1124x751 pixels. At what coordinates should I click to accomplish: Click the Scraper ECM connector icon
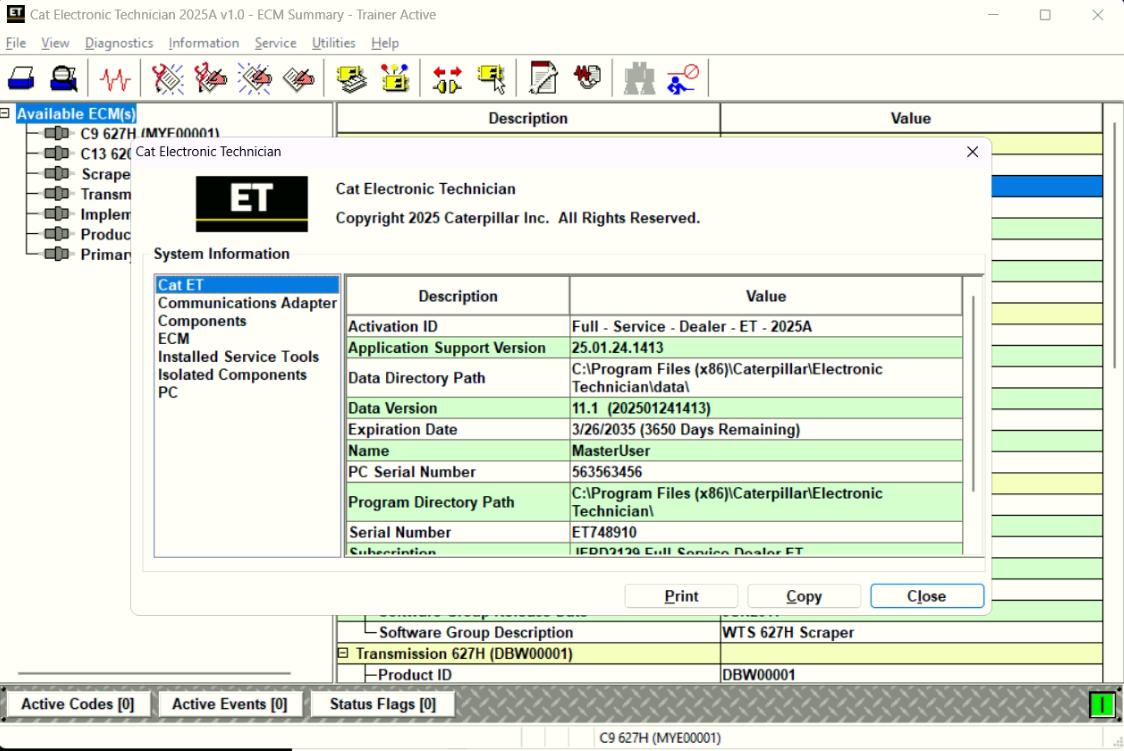pos(57,173)
